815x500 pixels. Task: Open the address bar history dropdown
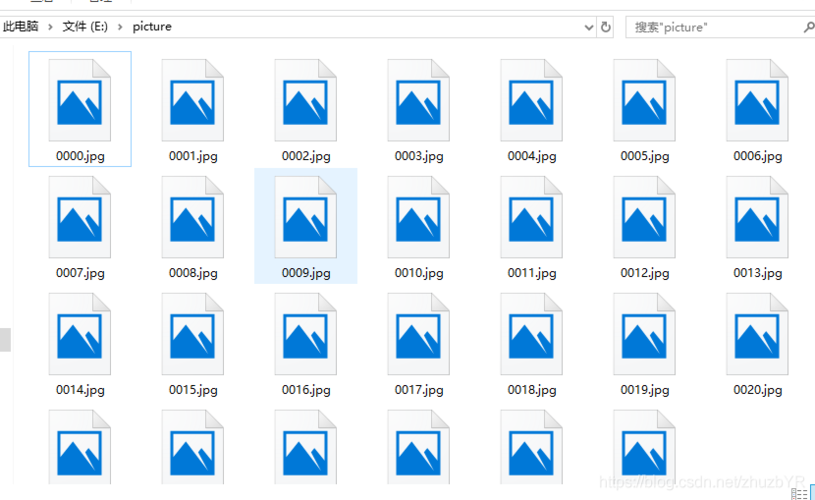pyautogui.click(x=587, y=27)
